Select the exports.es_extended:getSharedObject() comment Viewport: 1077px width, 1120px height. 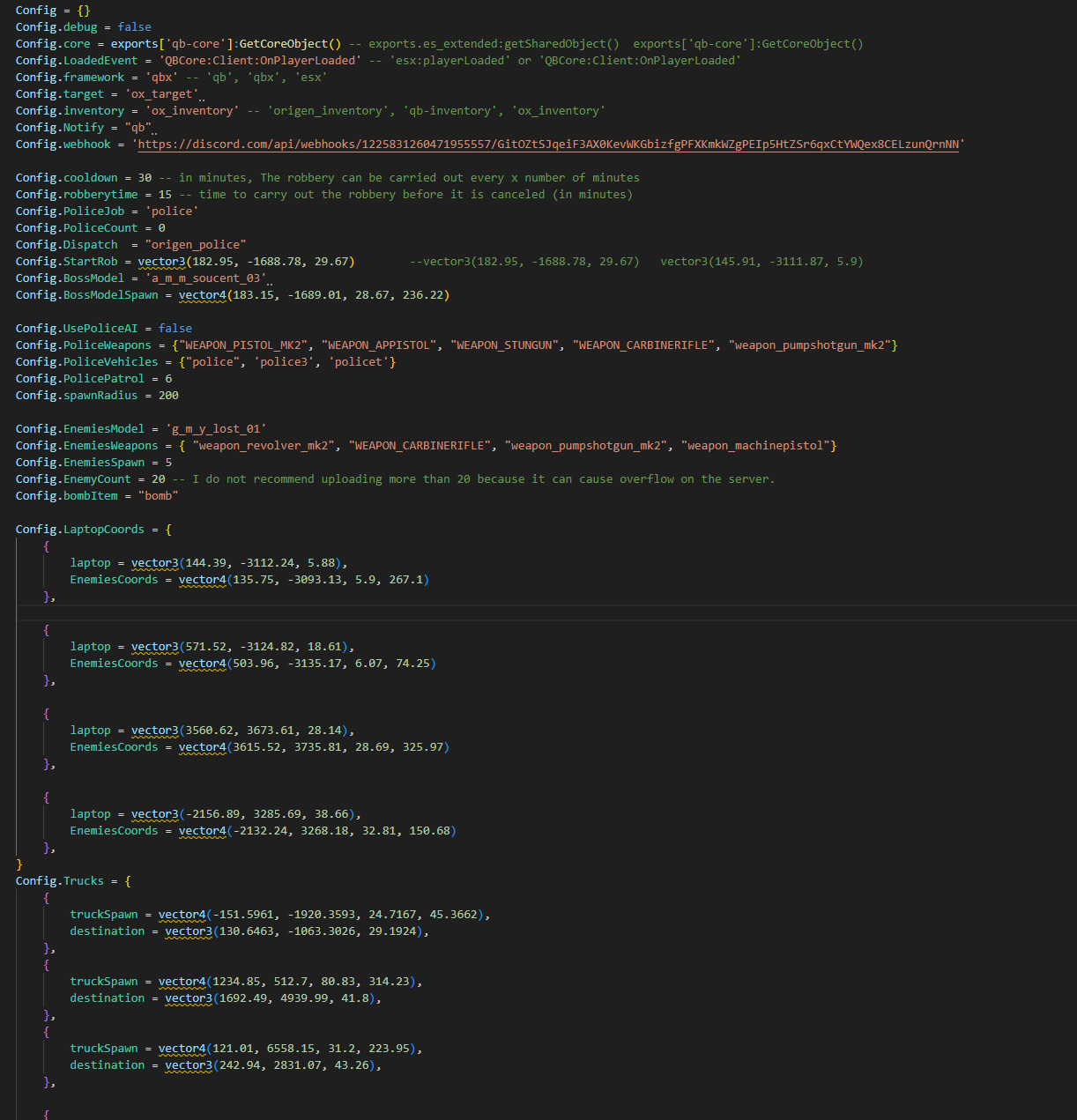(x=494, y=44)
